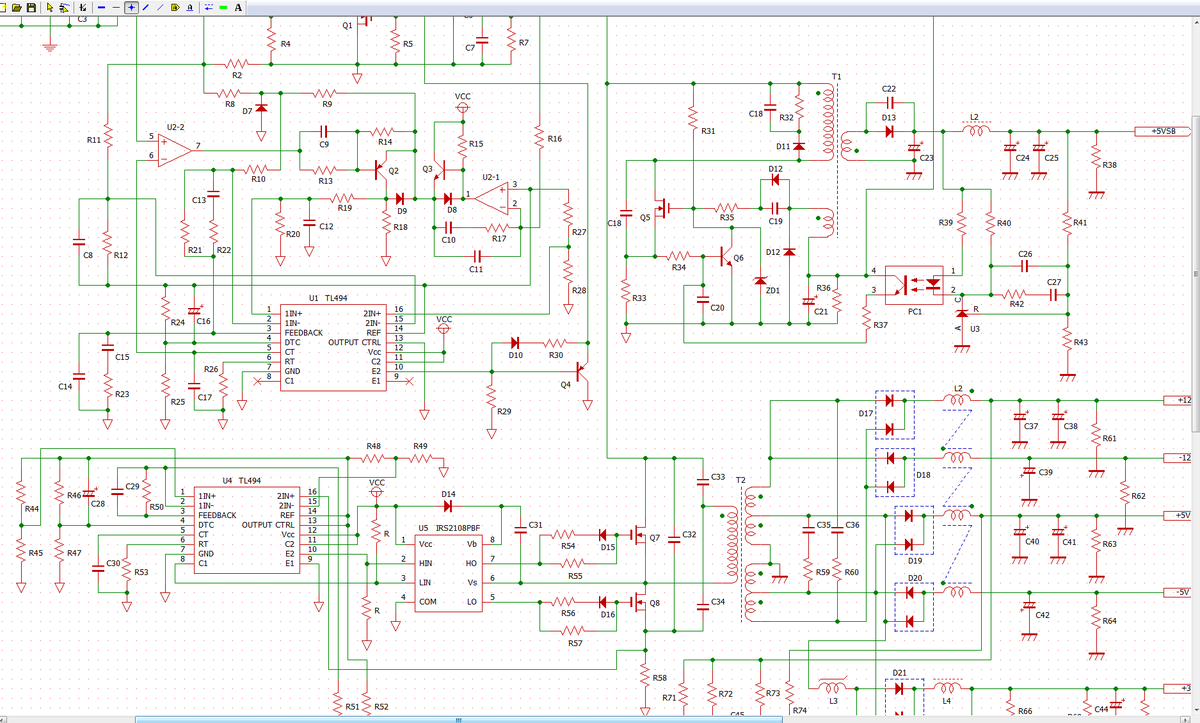Select the D17 dual diode label
This screenshot has height=723, width=1200.
(866, 412)
